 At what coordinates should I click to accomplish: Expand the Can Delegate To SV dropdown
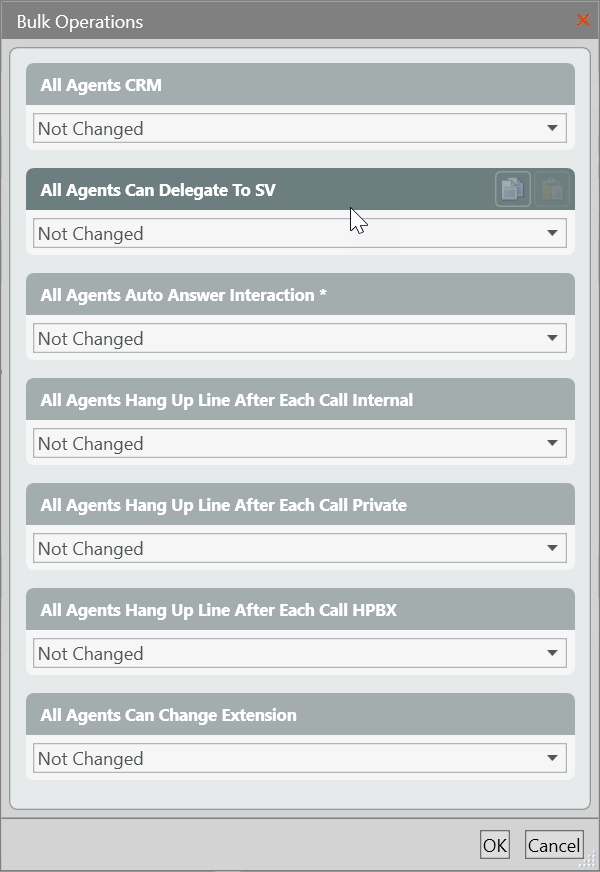click(x=300, y=233)
